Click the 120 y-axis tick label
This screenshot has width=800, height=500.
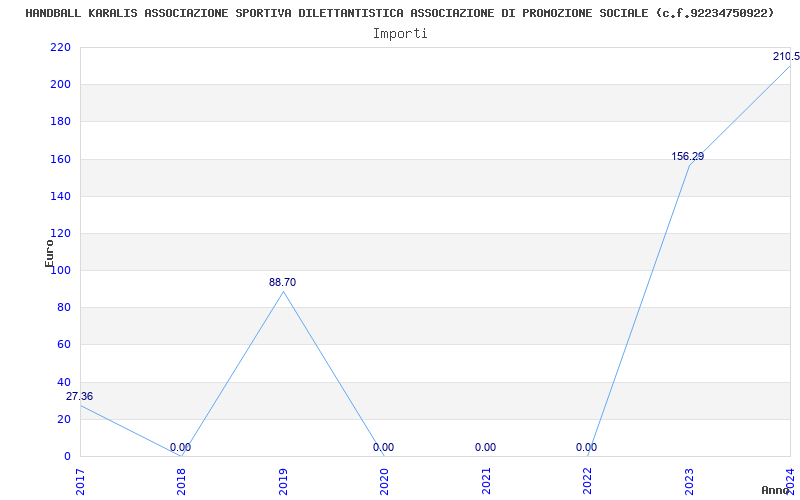[60, 234]
